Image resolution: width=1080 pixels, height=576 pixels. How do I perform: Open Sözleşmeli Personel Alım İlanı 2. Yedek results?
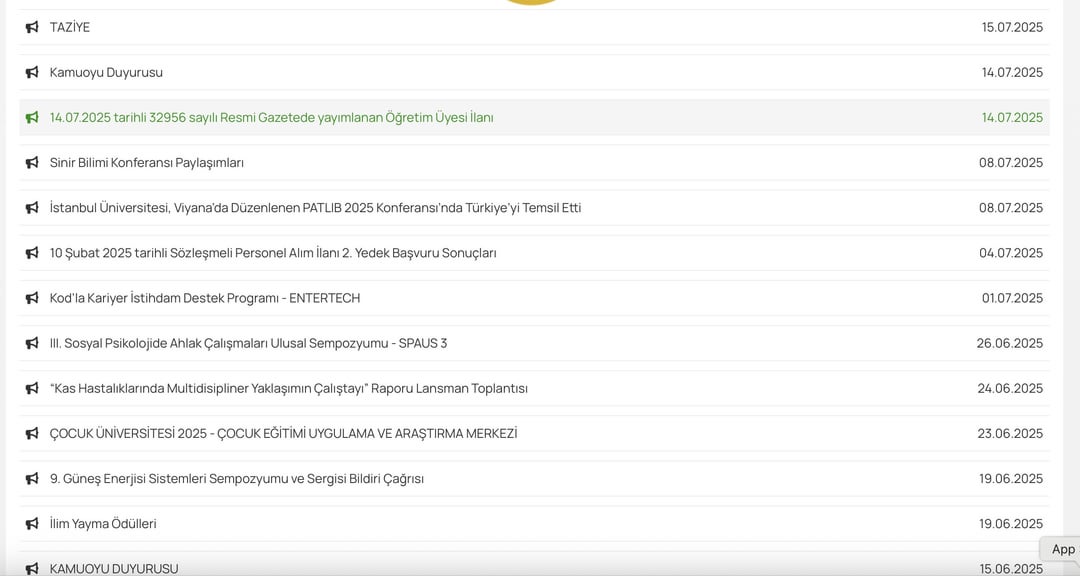click(x=273, y=253)
